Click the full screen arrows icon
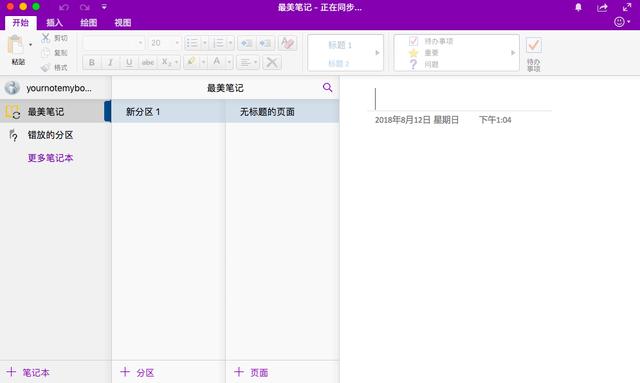Screen dimensions: 640x383 [627, 7]
